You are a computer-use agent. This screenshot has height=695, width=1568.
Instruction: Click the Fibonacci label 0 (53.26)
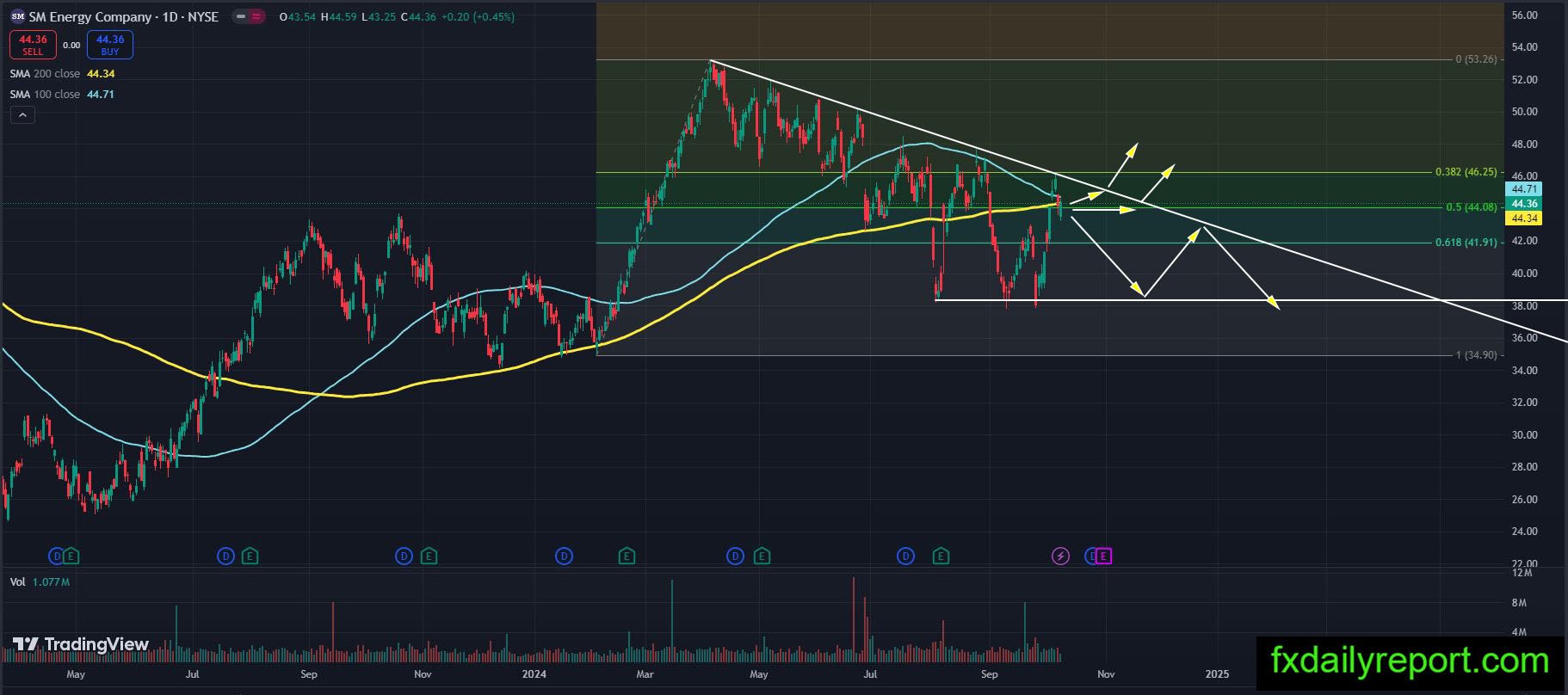(1476, 59)
